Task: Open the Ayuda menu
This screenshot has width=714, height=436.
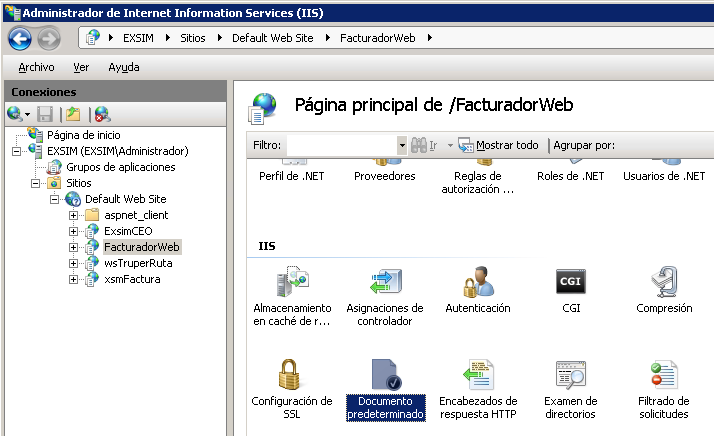Action: (x=124, y=67)
